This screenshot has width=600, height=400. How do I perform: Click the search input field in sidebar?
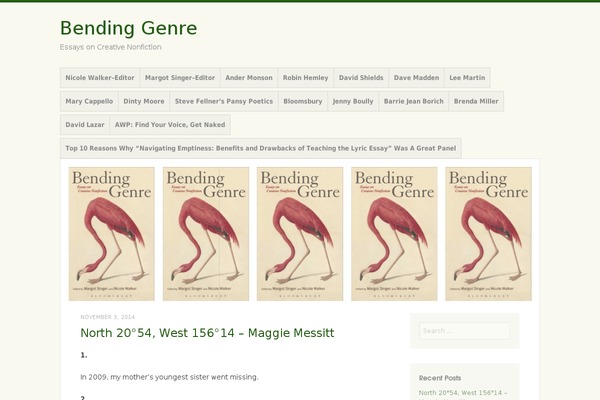point(464,331)
